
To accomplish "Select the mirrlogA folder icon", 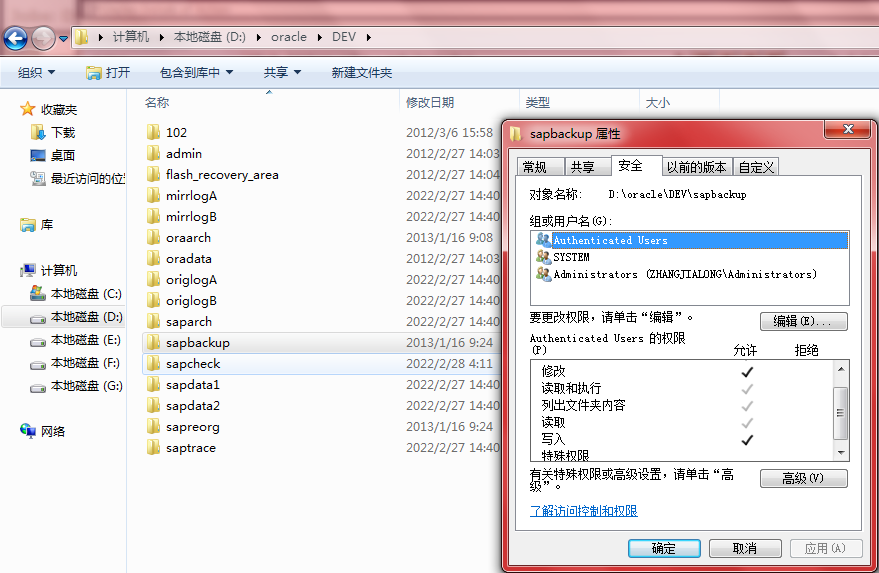I will pos(153,195).
